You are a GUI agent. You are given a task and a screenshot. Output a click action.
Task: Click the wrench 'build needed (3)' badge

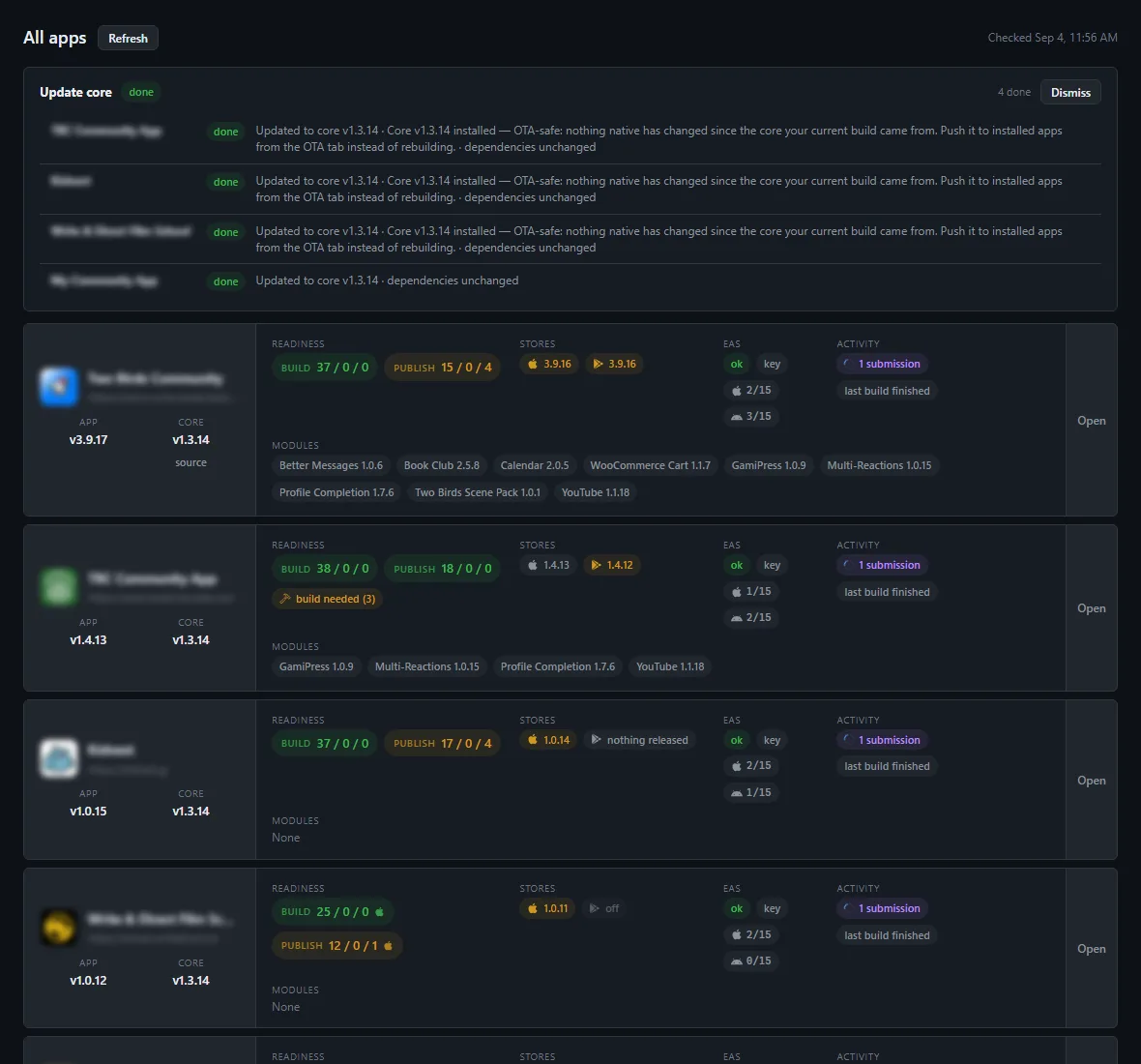[x=328, y=599]
